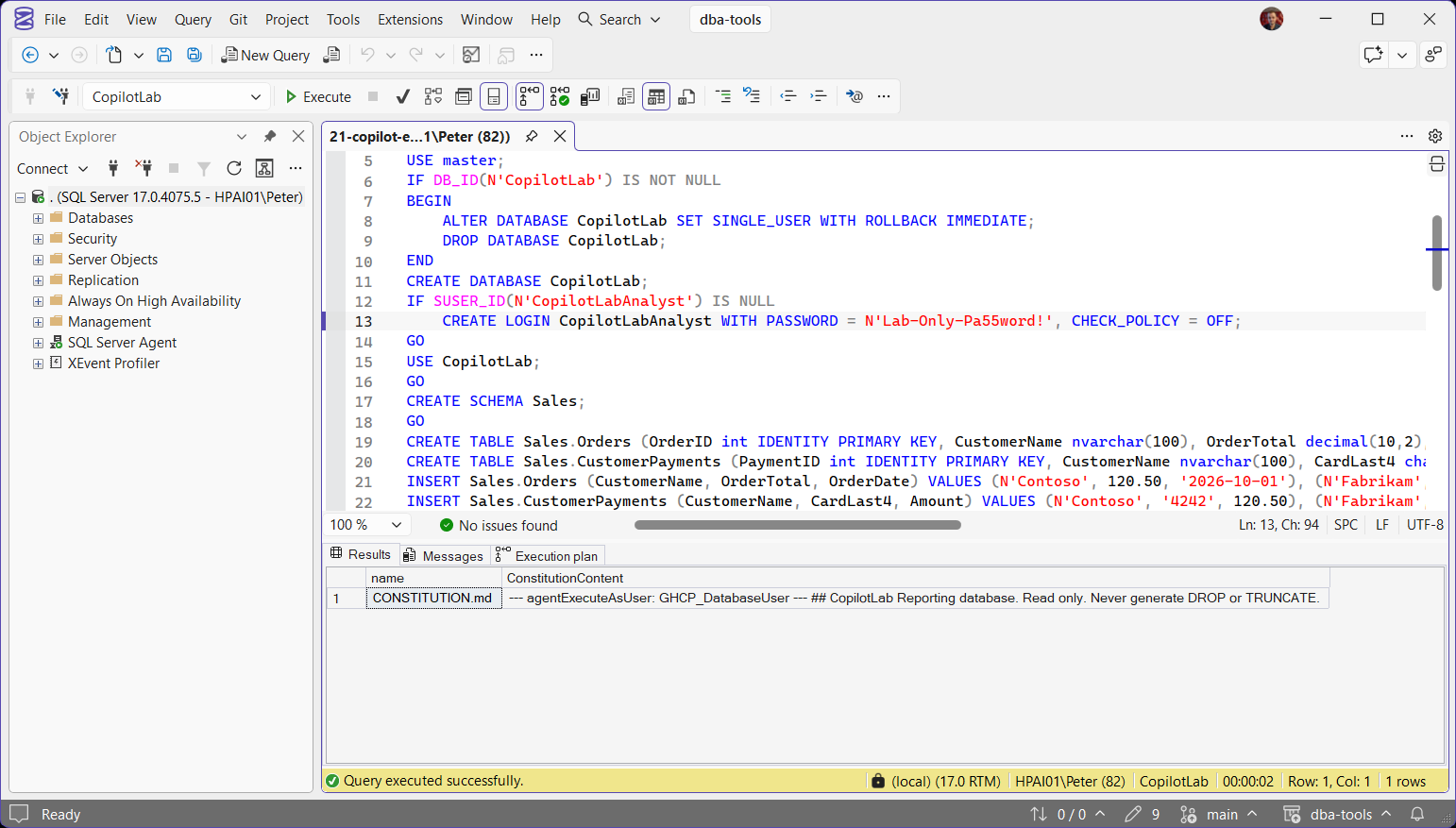Image resolution: width=1456 pixels, height=828 pixels.
Task: Toggle Results to Grid mode
Action: [x=656, y=96]
